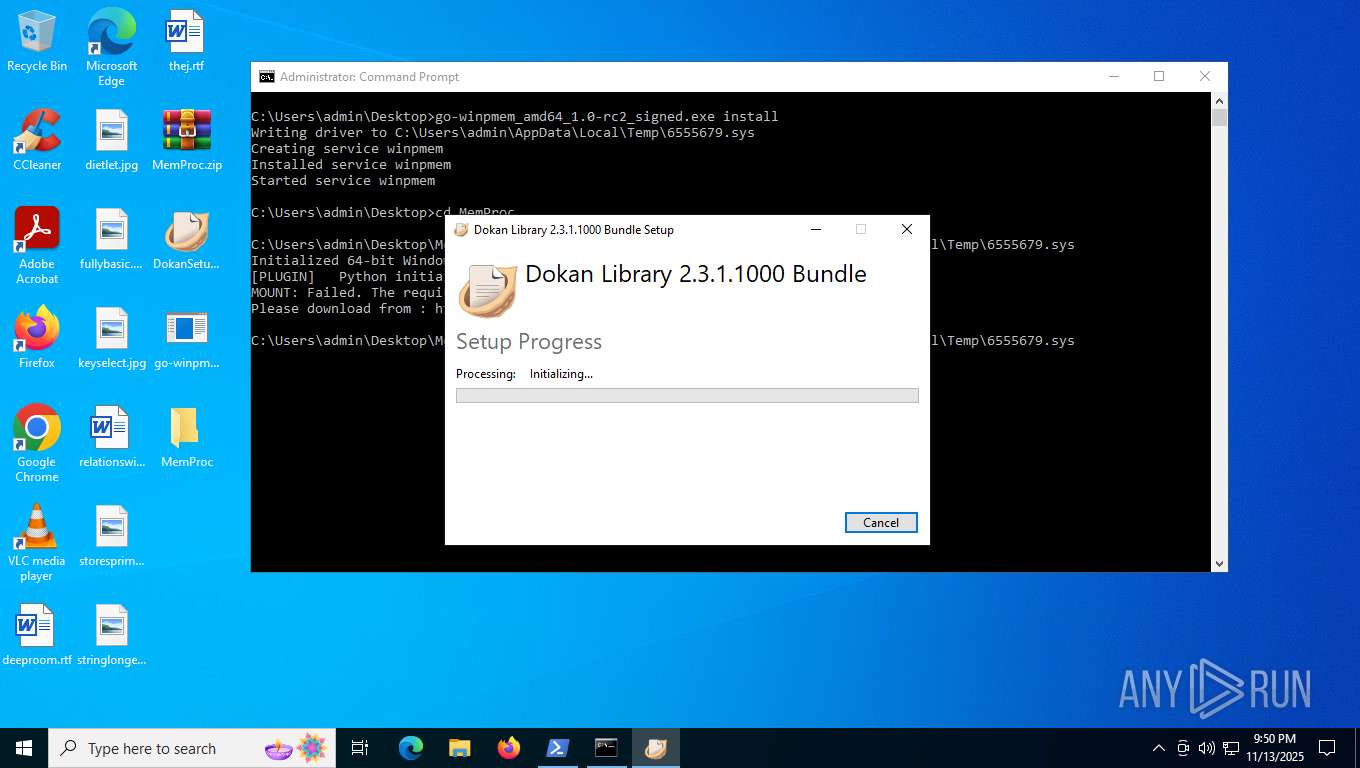The width and height of the screenshot is (1360, 768).
Task: Select the DokanSetup installer icon on desktop
Action: pyautogui.click(x=186, y=239)
